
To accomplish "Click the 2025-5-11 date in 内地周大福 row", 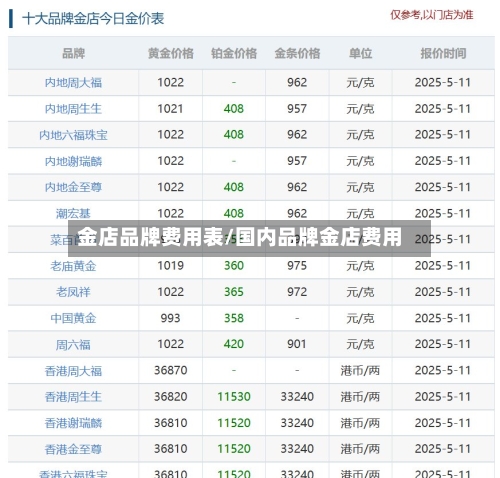I will pyautogui.click(x=443, y=82).
